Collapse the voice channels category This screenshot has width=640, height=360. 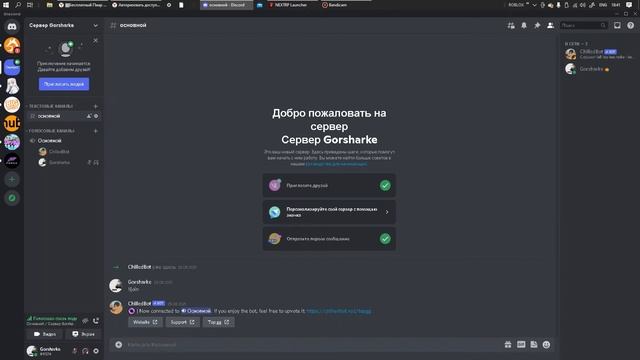[51, 131]
